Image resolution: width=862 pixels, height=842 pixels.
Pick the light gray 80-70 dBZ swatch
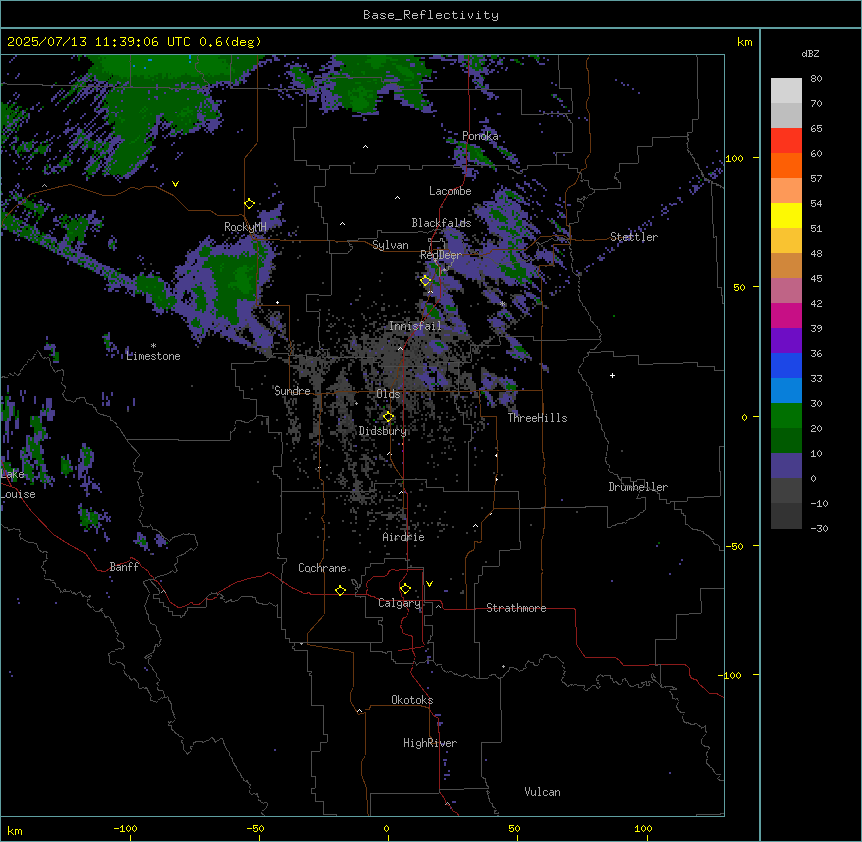[786, 90]
